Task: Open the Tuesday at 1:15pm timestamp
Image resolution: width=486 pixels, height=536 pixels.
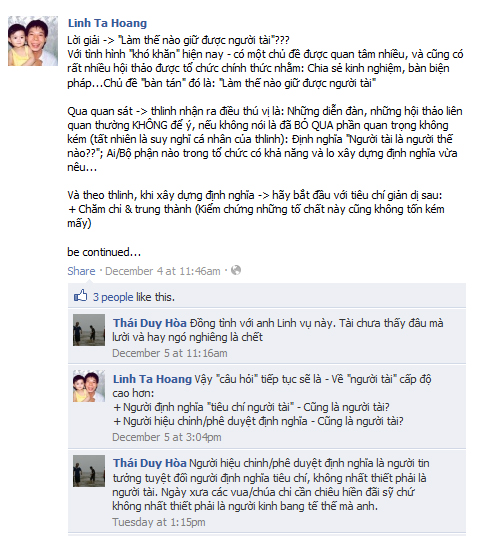Action: coord(159,522)
